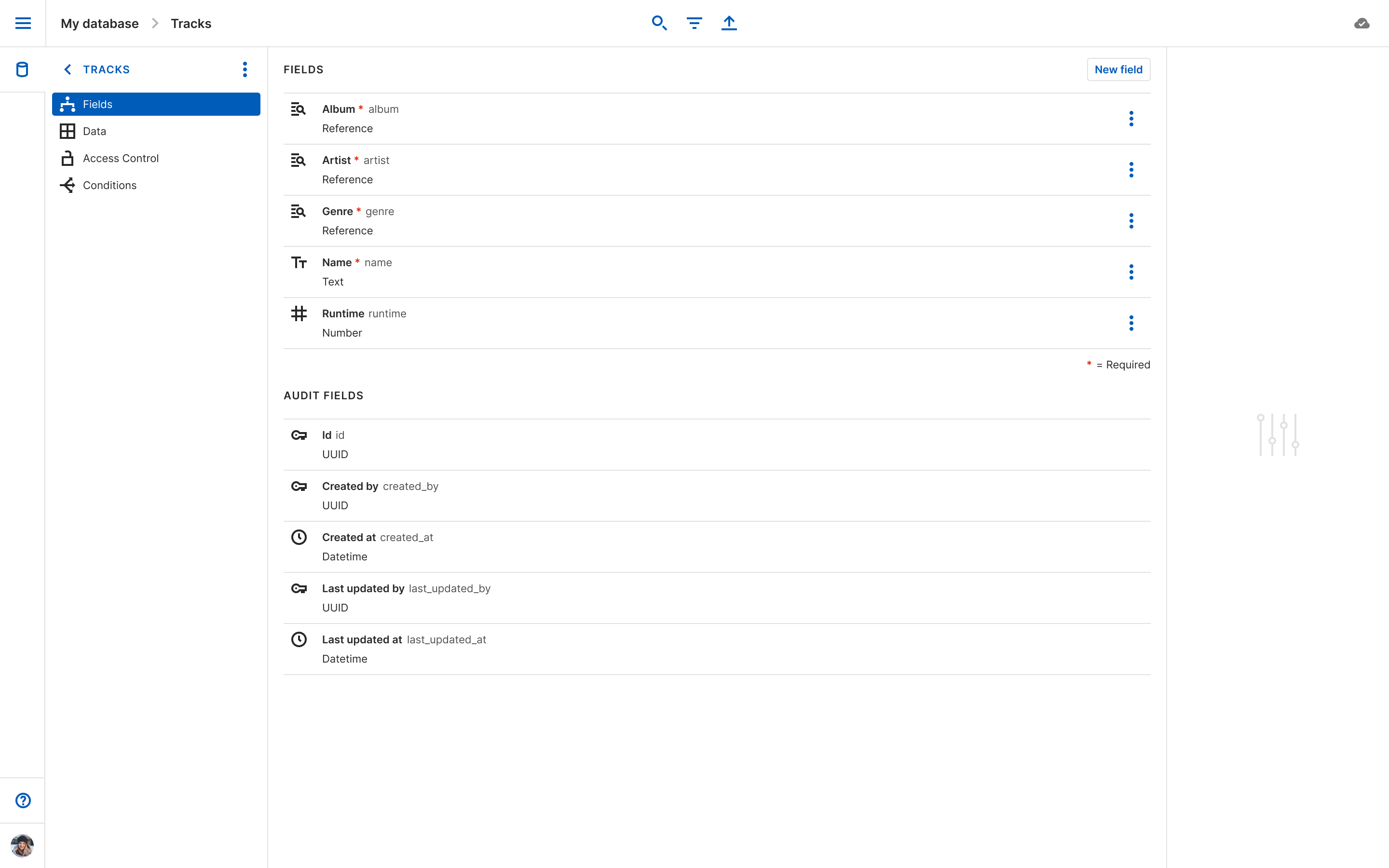The width and height of the screenshot is (1389, 868).
Task: Click the upload arrow icon
Action: pyautogui.click(x=729, y=23)
